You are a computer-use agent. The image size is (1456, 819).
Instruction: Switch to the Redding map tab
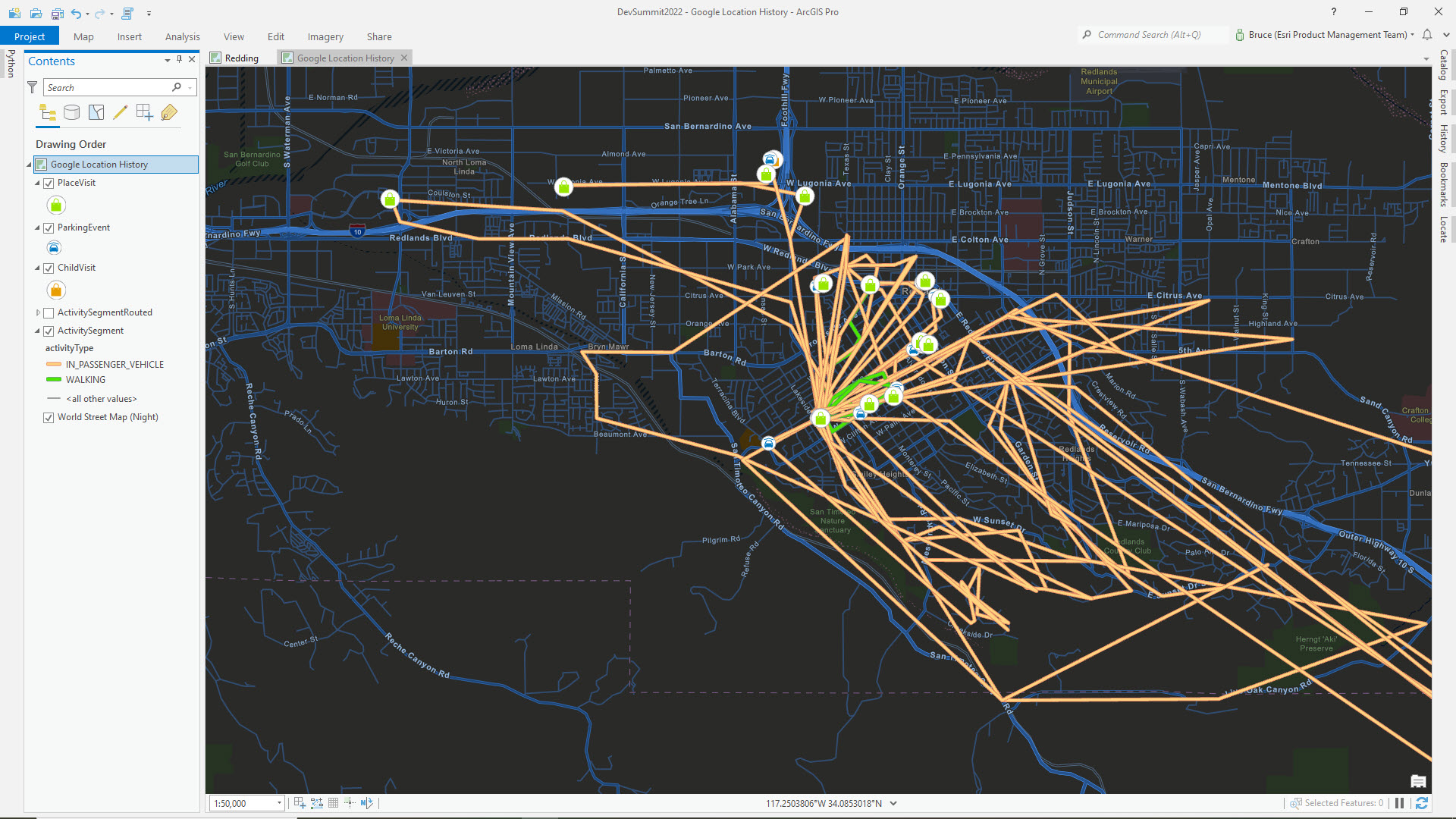pyautogui.click(x=240, y=58)
